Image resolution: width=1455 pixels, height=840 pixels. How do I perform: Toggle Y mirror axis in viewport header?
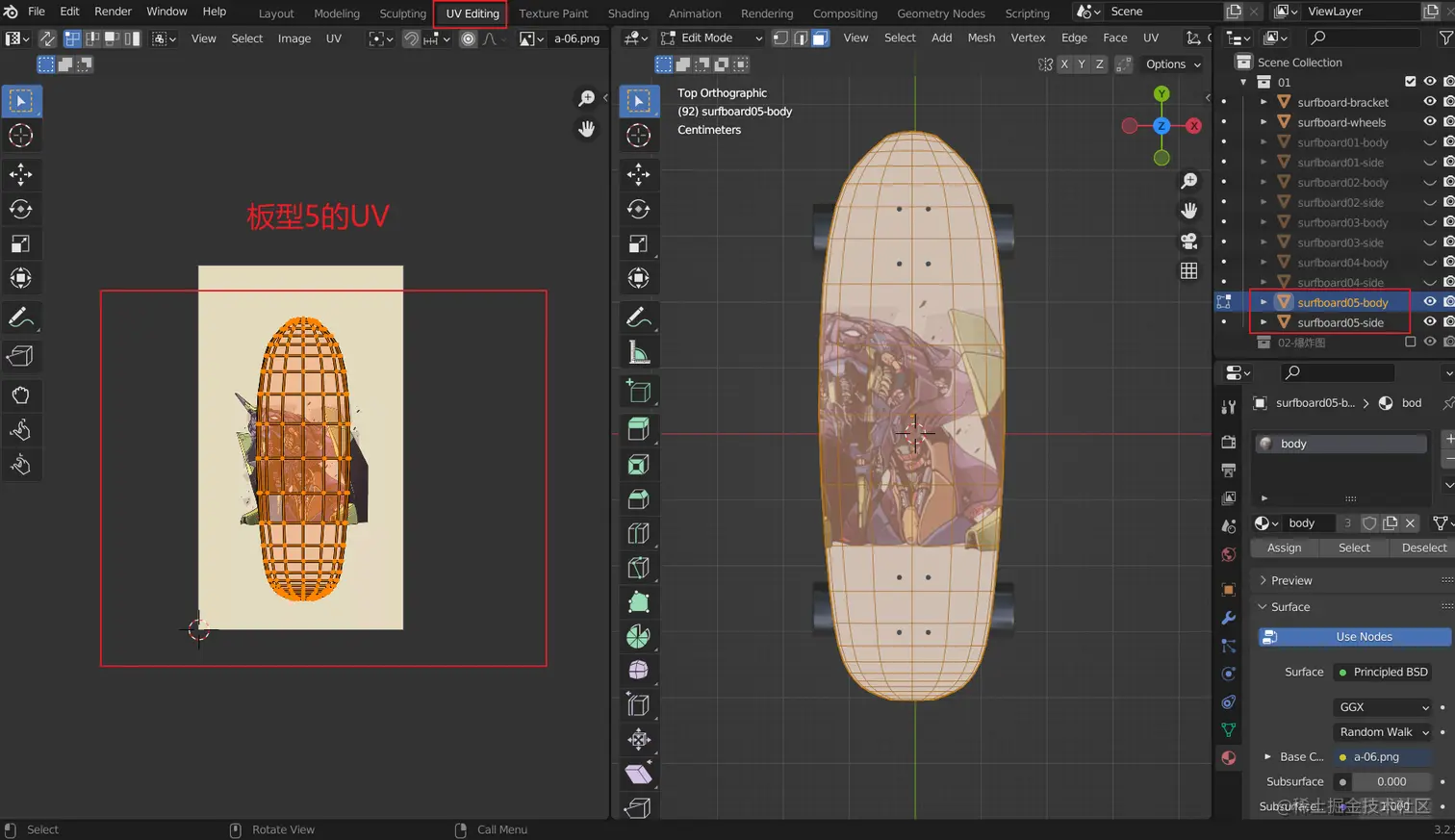1082,64
